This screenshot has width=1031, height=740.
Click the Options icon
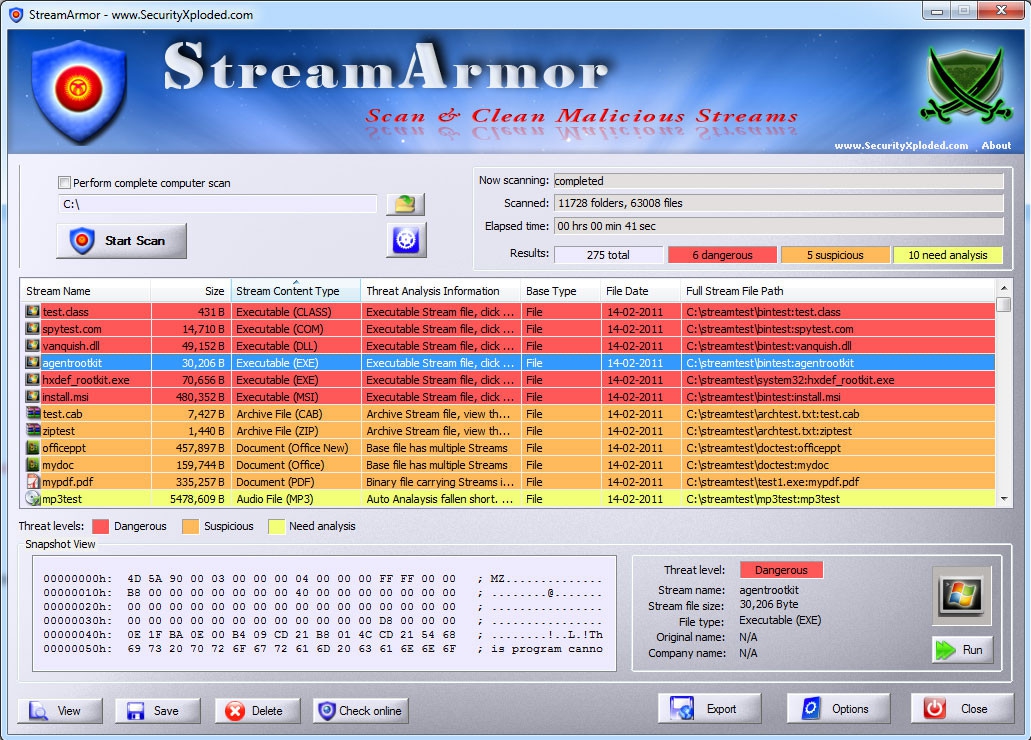811,708
